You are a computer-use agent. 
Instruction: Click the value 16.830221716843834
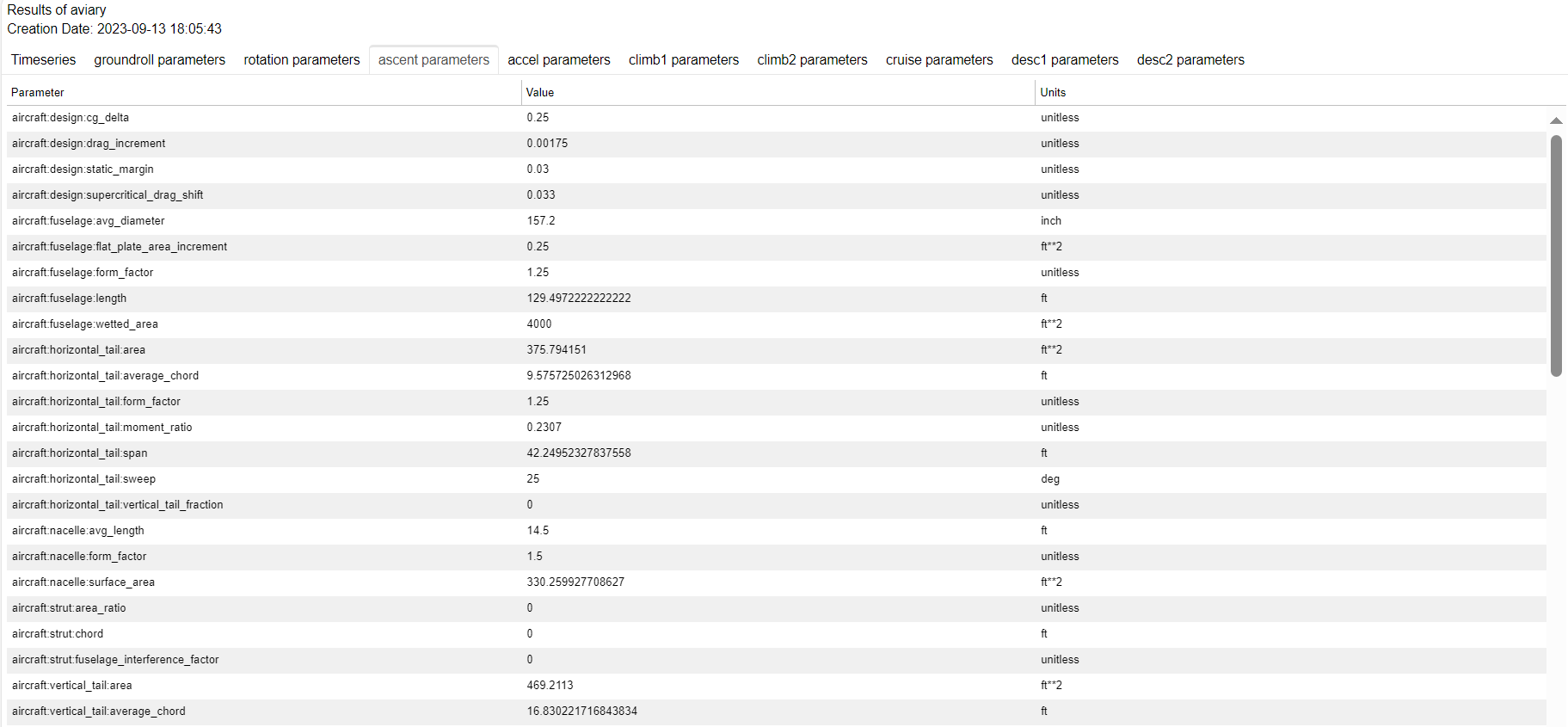(582, 712)
